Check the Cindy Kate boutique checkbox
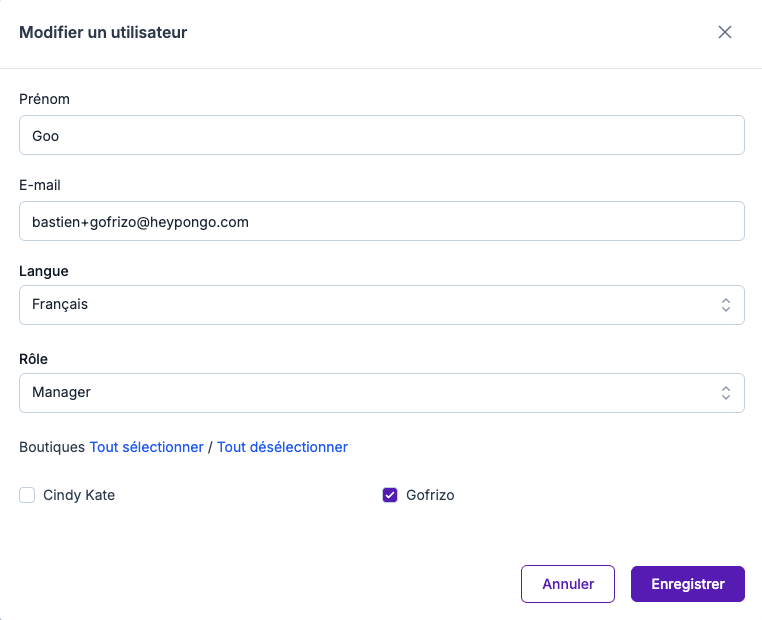 click(27, 495)
